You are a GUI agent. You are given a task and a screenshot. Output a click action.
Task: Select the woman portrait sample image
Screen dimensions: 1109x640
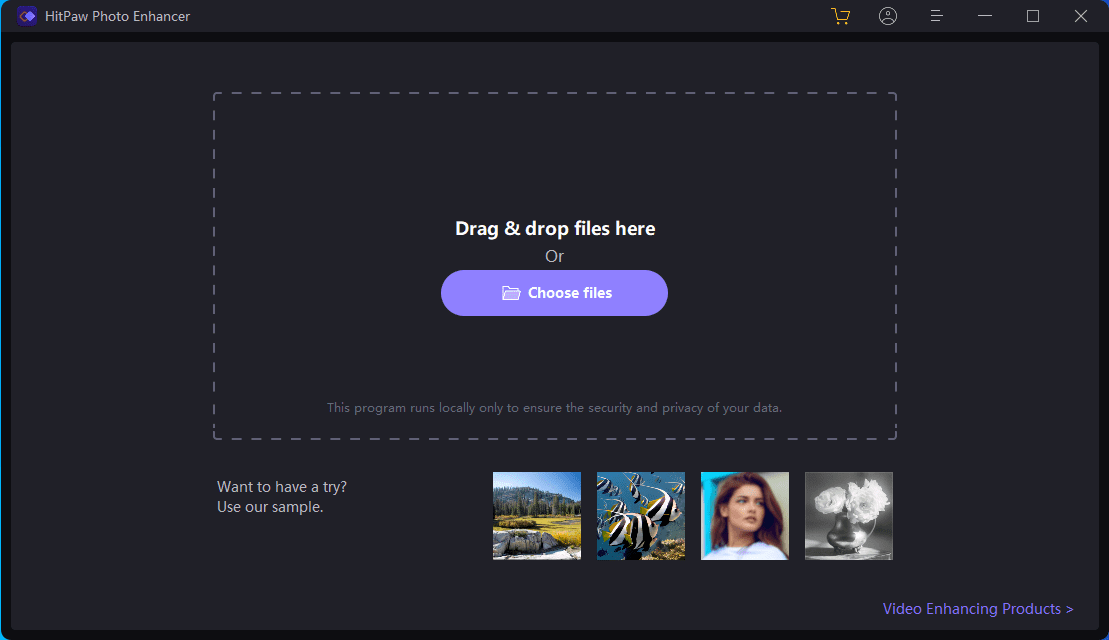pos(745,516)
